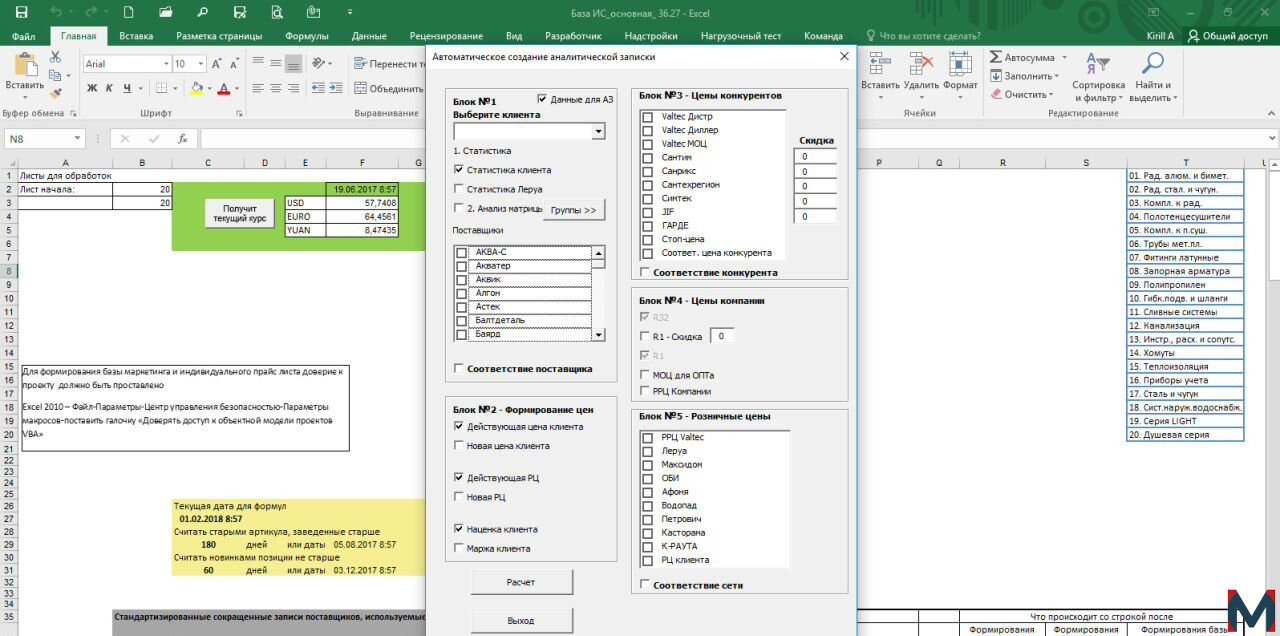This screenshot has height=636, width=1280.
Task: Open the Формат cells menu
Action: pyautogui.click(x=960, y=75)
